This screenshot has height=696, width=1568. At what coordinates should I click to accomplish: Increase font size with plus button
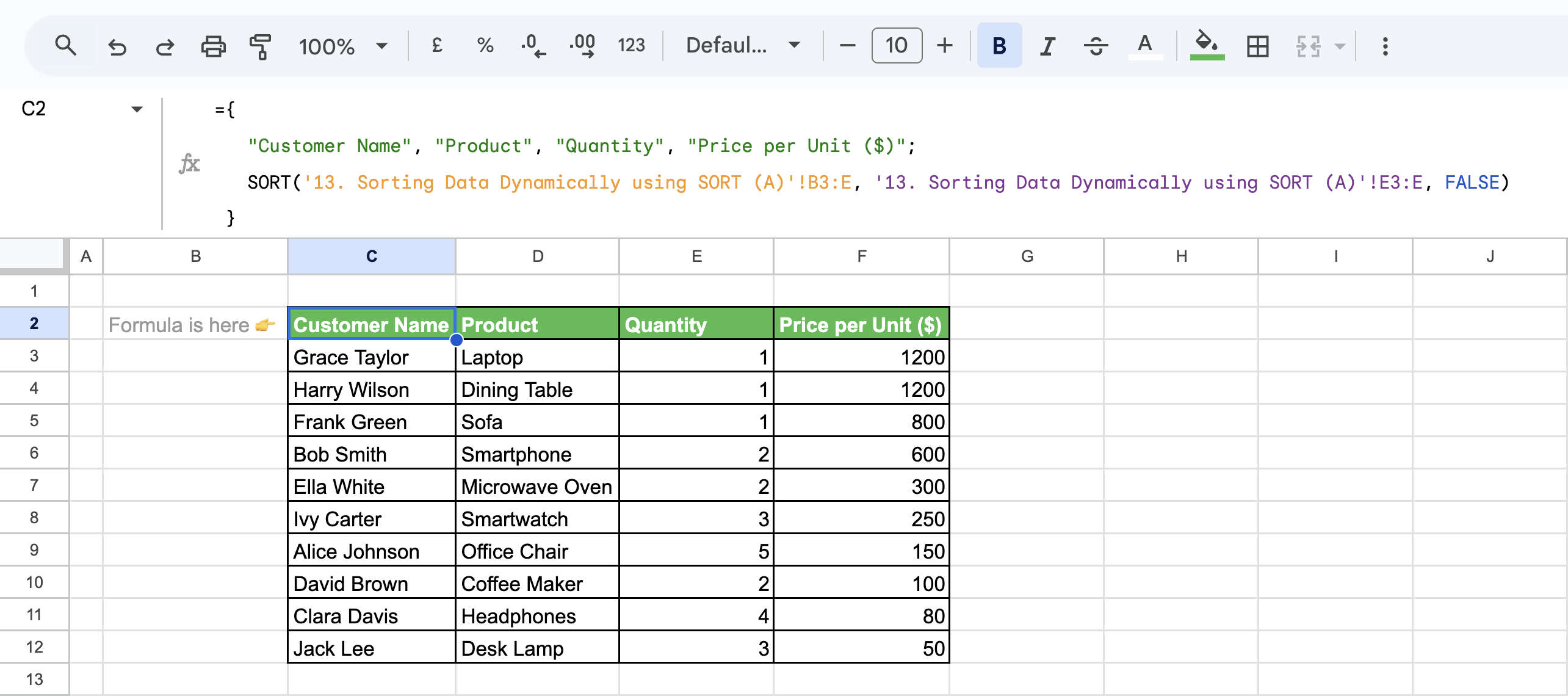[944, 45]
